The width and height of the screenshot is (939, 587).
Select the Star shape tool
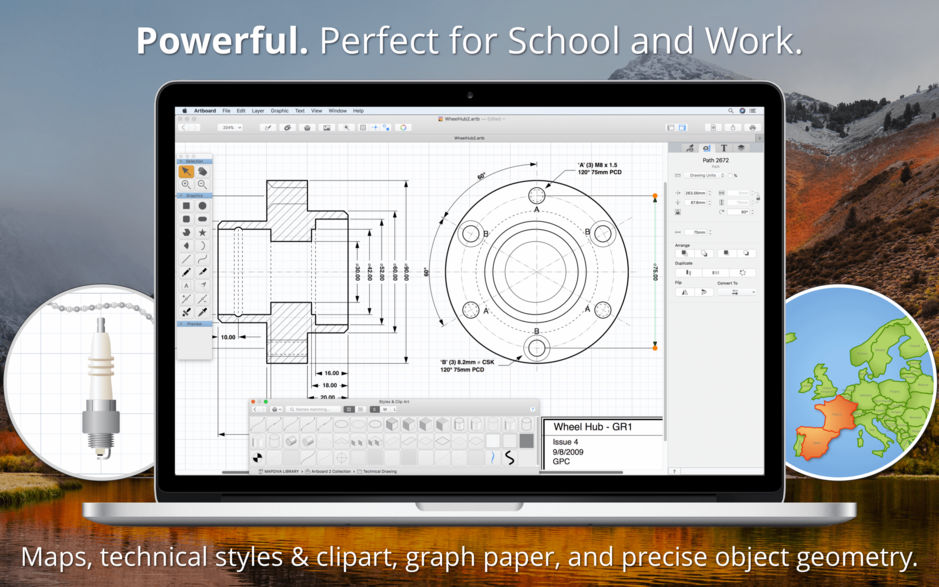201,234
